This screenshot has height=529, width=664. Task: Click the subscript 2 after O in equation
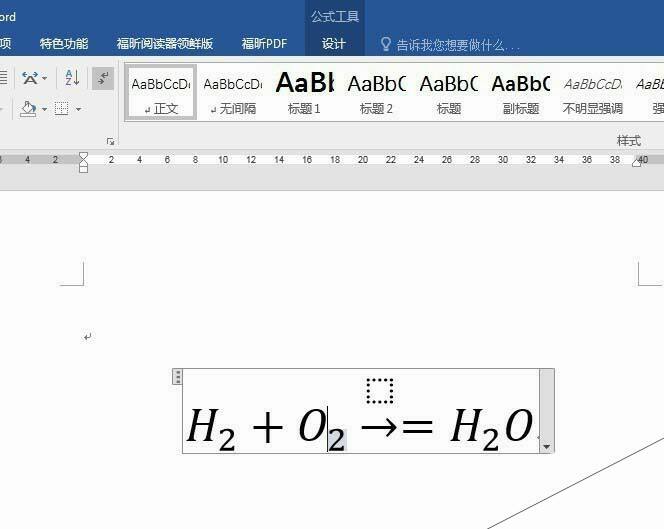pos(337,440)
